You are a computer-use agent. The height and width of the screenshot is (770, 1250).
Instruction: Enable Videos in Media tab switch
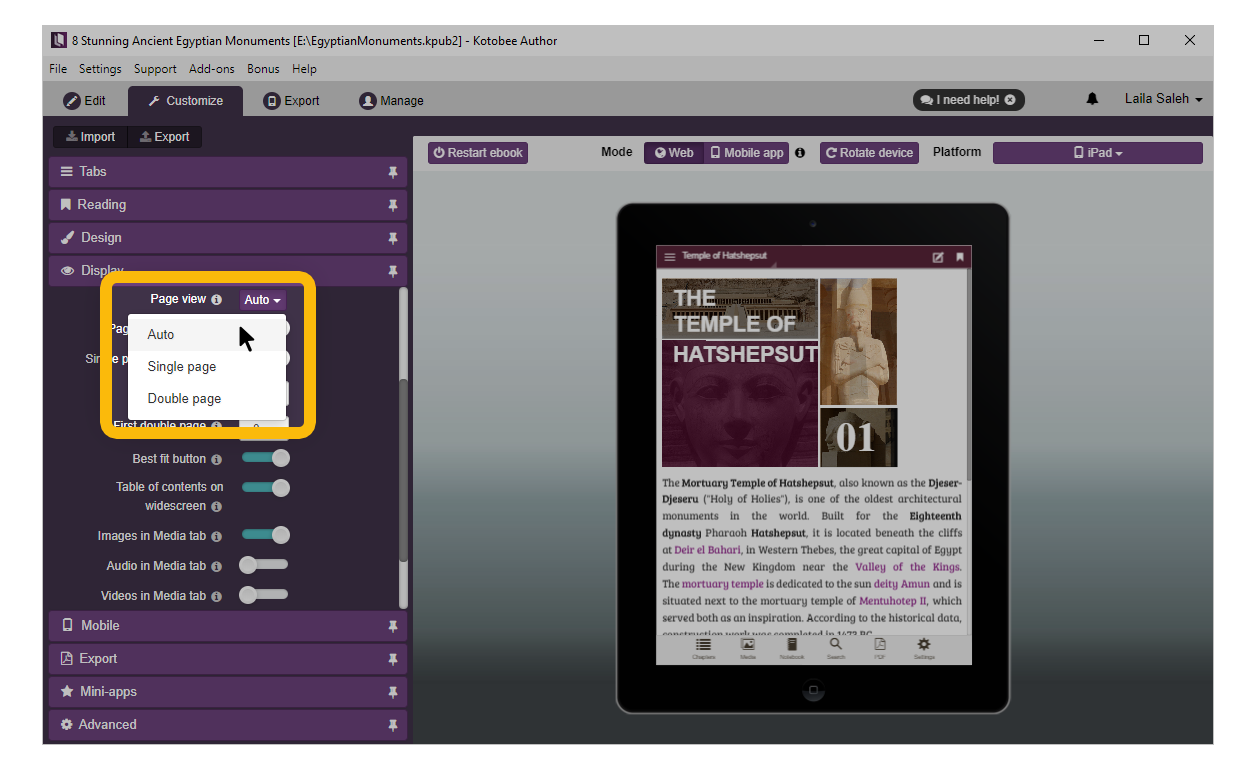coord(263,595)
